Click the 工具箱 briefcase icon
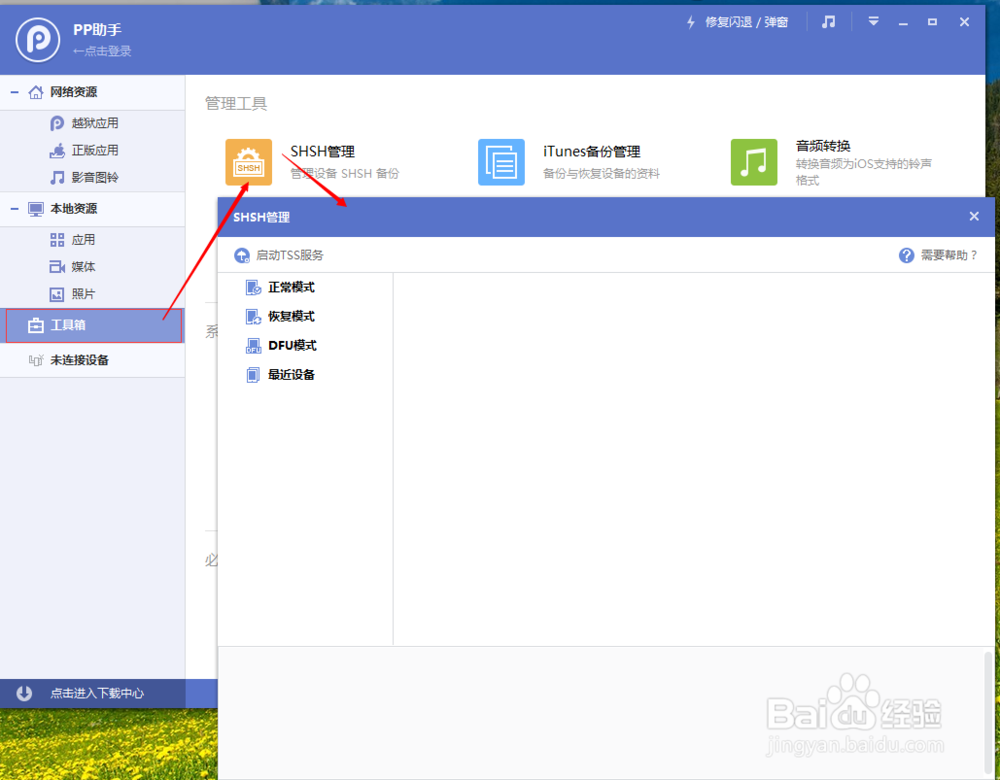 point(36,325)
